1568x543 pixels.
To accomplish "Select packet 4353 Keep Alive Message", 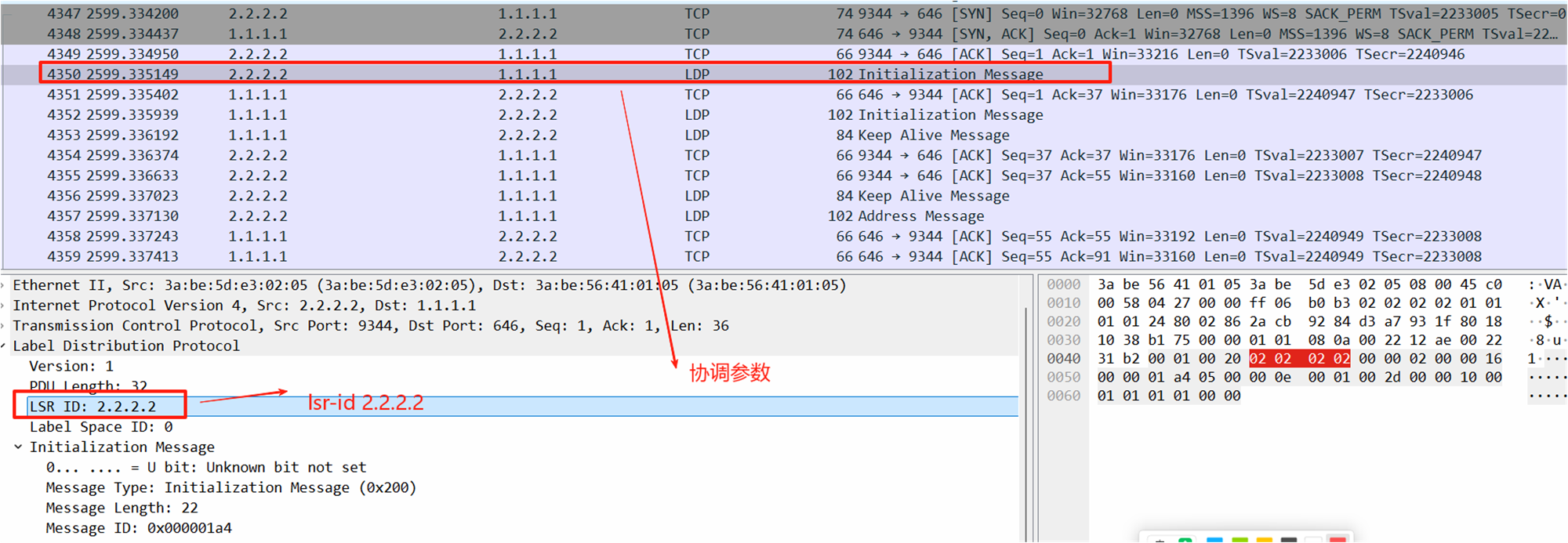I will 784,136.
